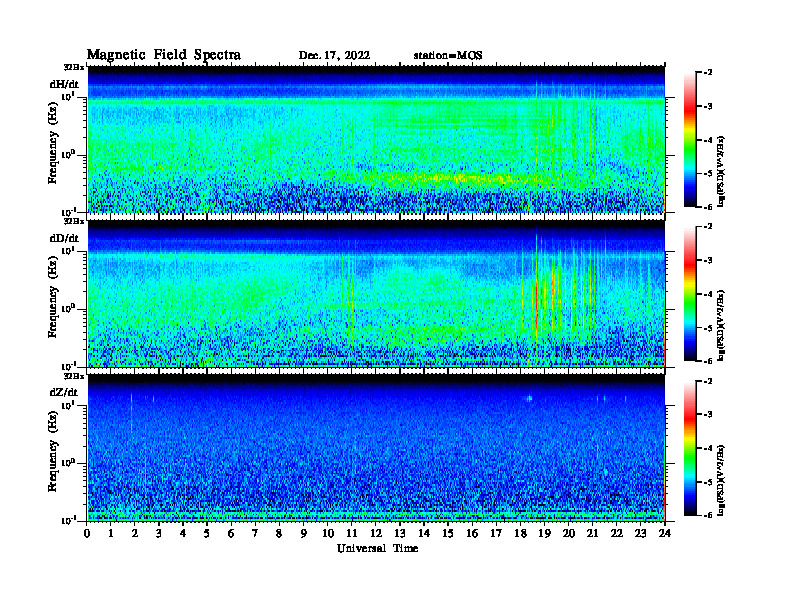The image size is (792, 612).
Task: Click the "12" hour tick label
Action: point(376,534)
